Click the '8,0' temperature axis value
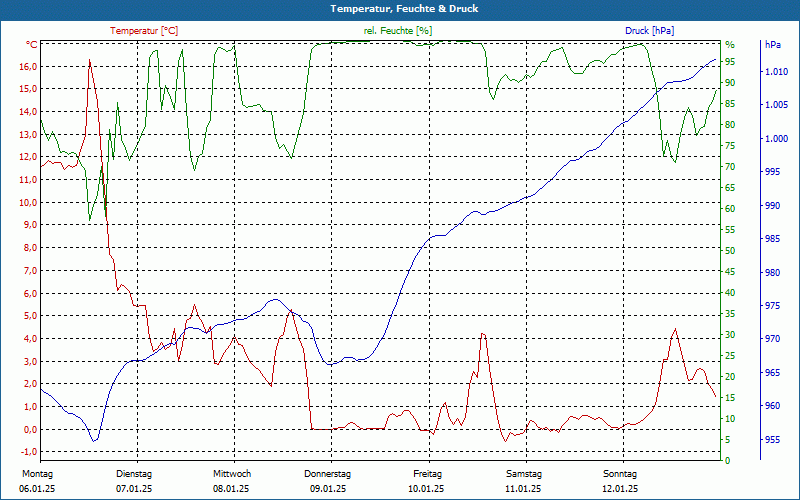The width and height of the screenshot is (800, 500). pyautogui.click(x=30, y=247)
